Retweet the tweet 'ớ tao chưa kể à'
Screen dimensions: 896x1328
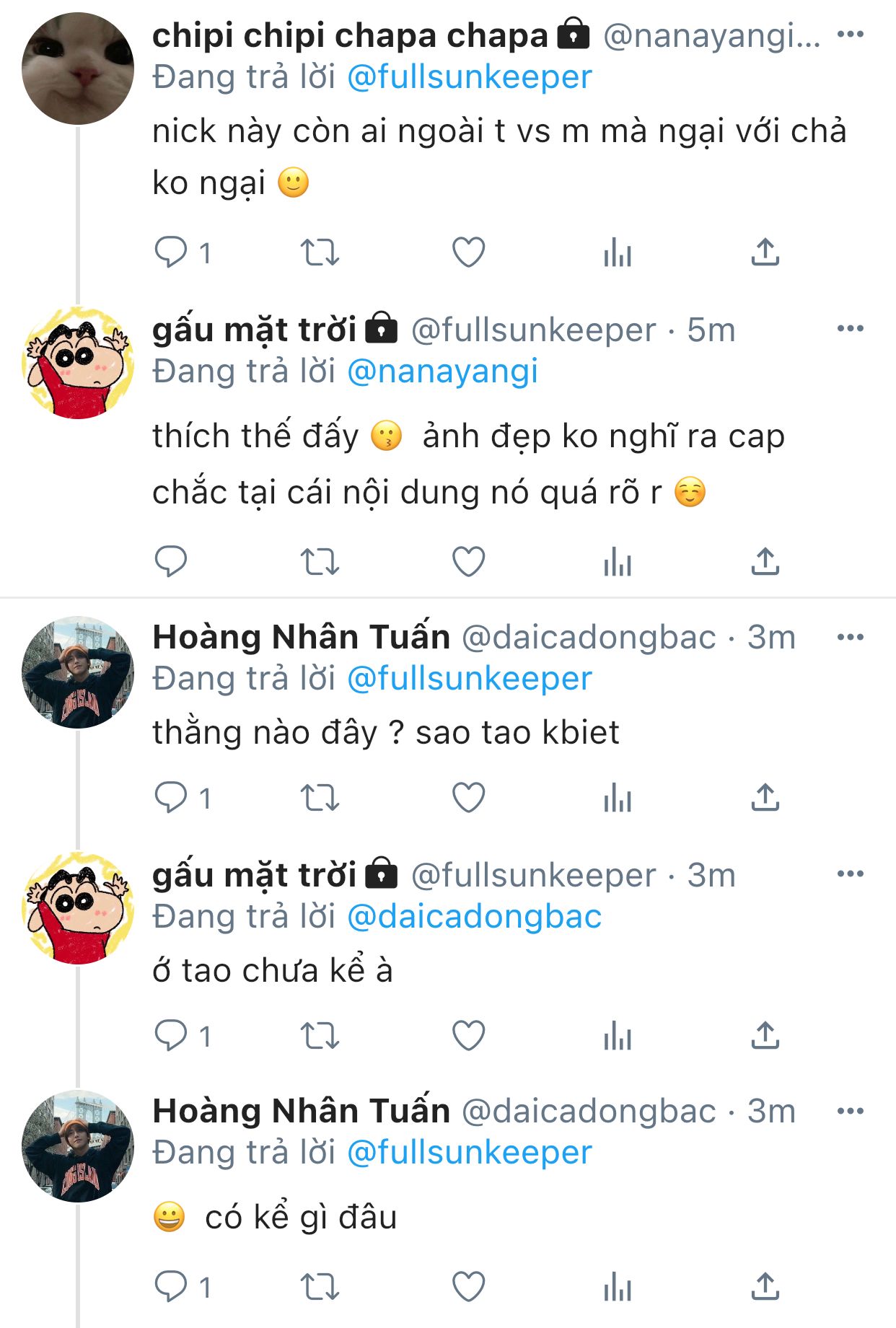tap(320, 1035)
